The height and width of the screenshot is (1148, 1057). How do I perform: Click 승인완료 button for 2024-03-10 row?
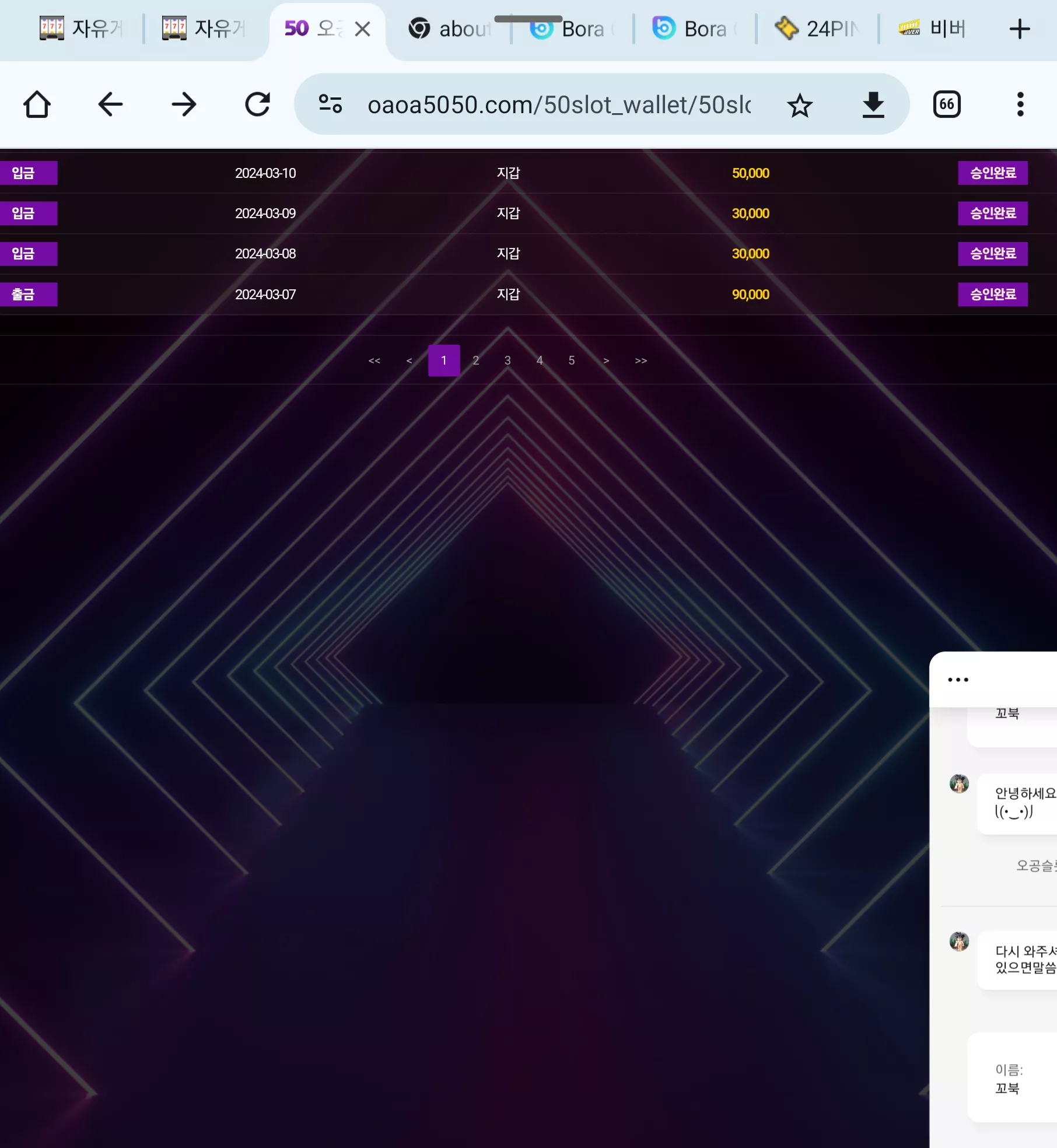(x=993, y=173)
